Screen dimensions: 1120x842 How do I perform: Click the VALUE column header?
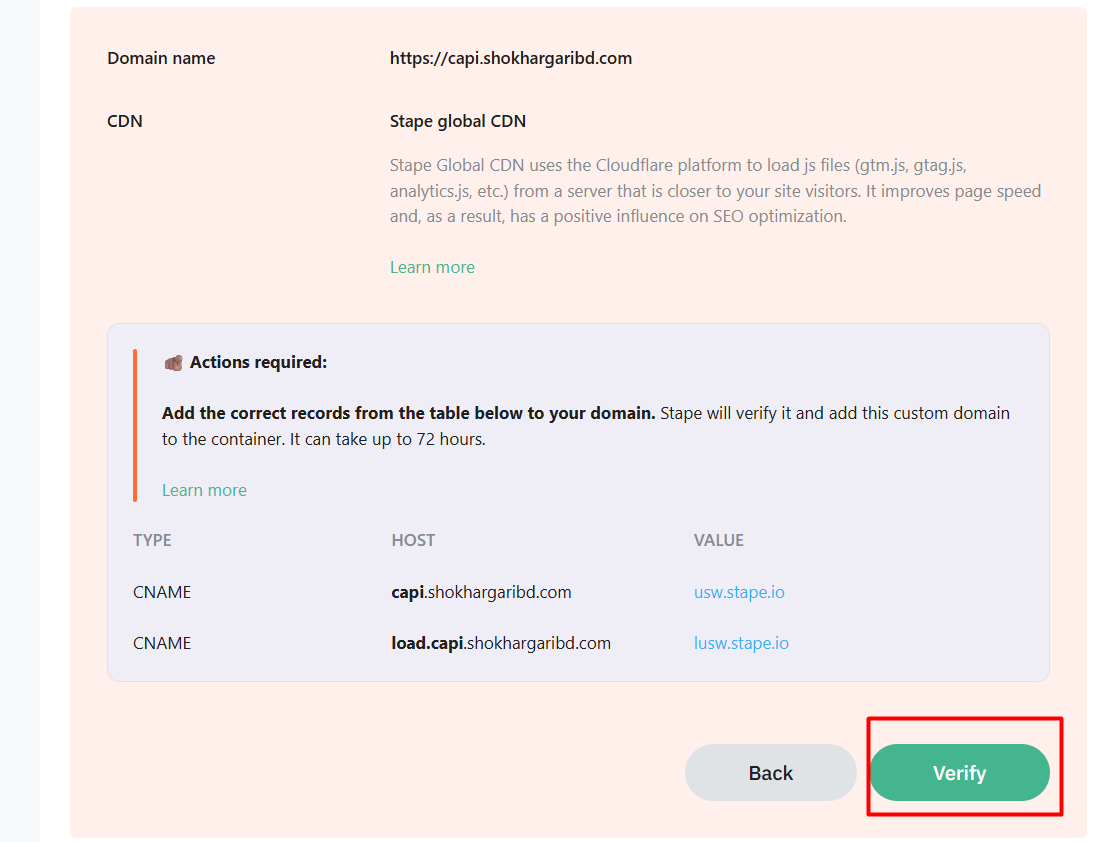718,540
